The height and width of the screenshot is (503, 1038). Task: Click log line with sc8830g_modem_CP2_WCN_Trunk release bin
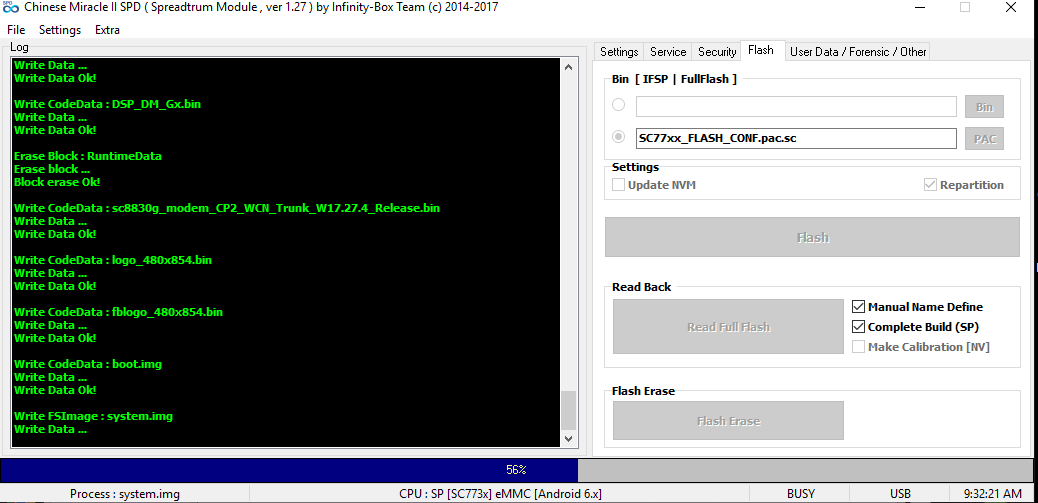(x=227, y=208)
